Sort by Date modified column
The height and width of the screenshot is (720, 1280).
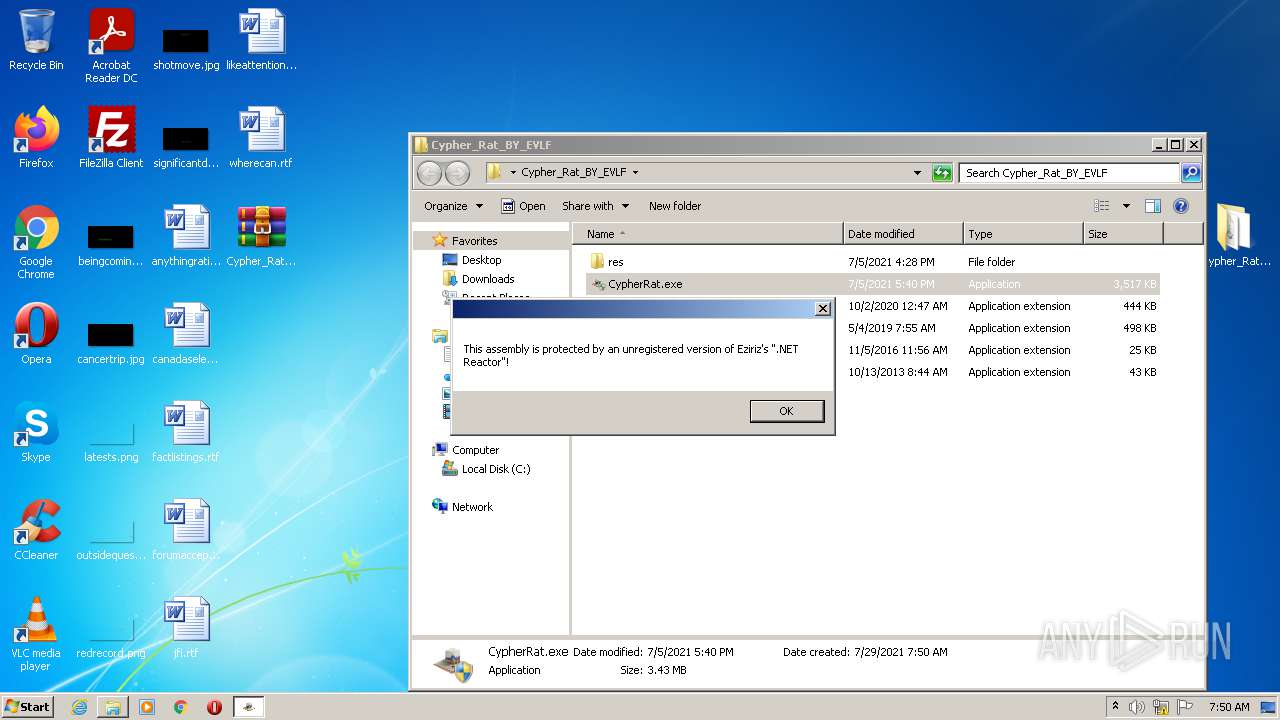[903, 234]
